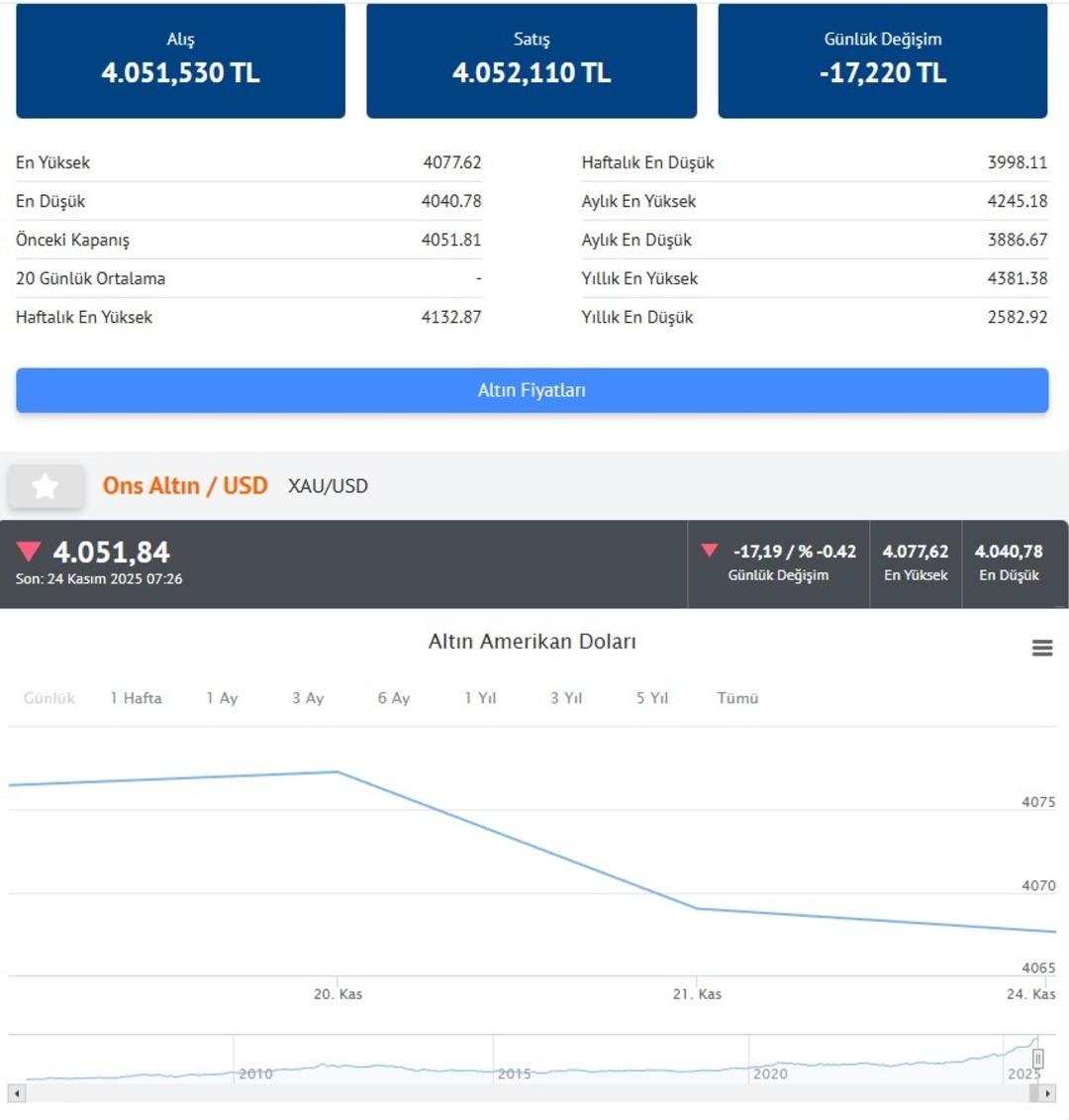Select the Günlük chart range
Viewport: 1069px width, 1120px height.
coord(49,698)
